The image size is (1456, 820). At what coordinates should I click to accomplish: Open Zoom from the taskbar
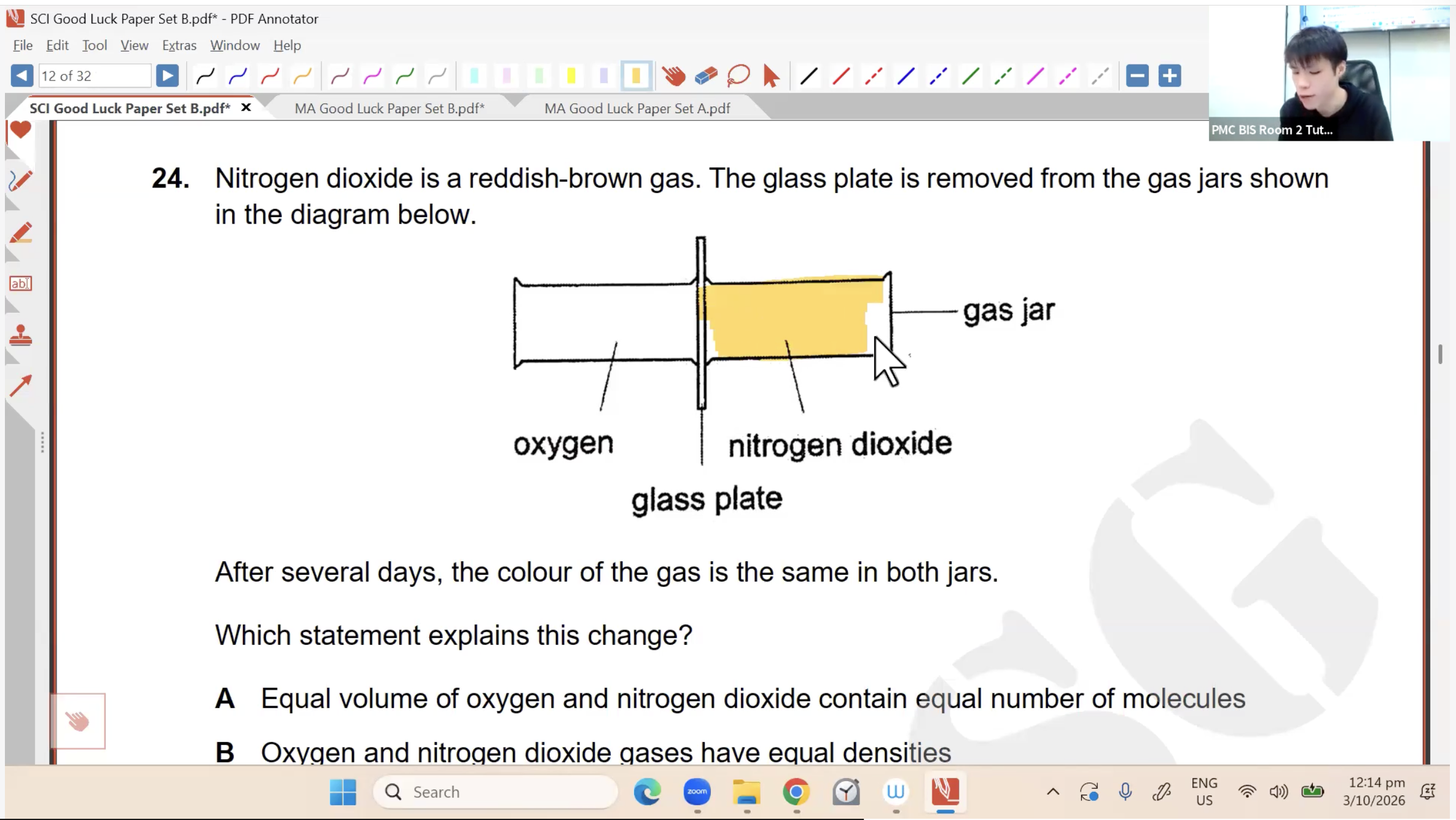697,792
